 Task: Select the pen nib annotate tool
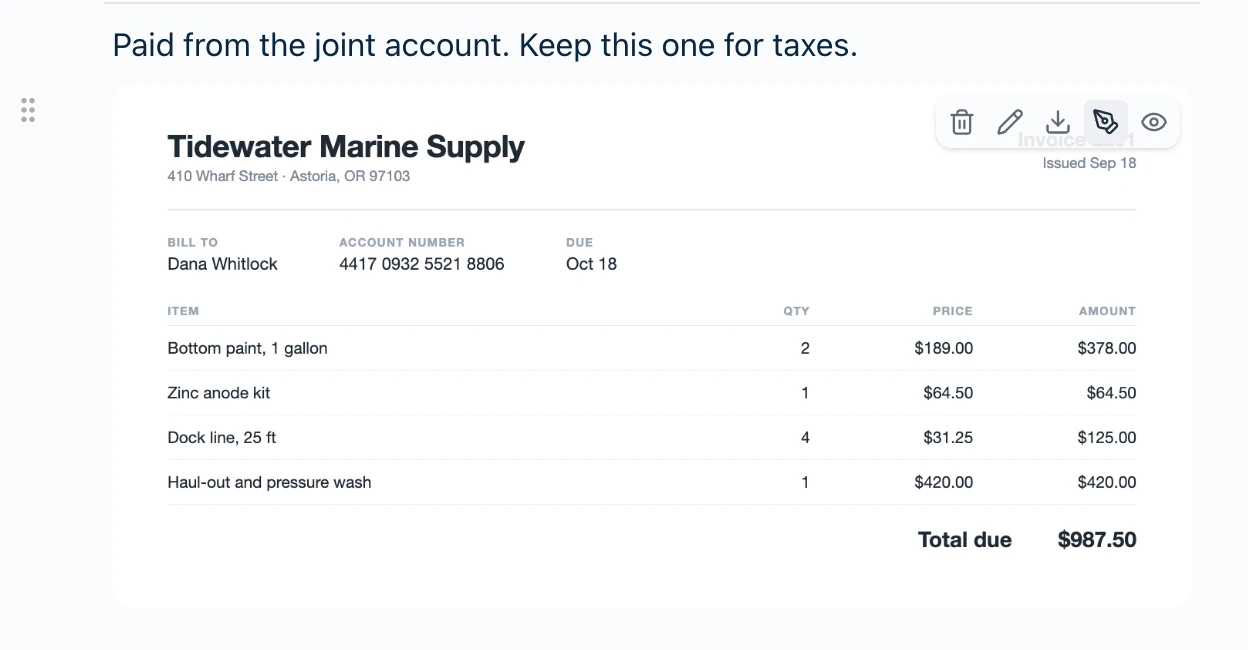(1105, 122)
